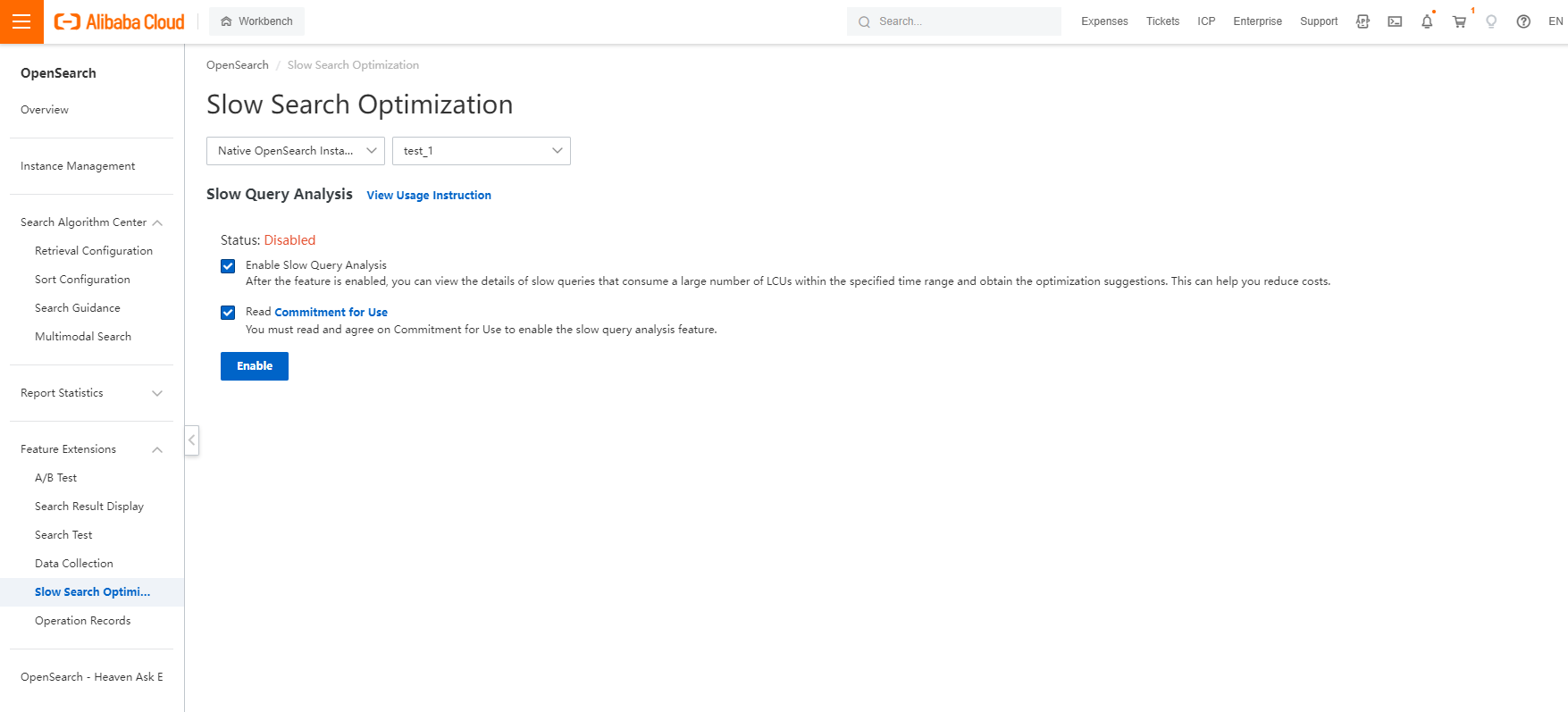This screenshot has height=712, width=1568.
Task: Open Instance Management in sidebar
Action: click(78, 166)
